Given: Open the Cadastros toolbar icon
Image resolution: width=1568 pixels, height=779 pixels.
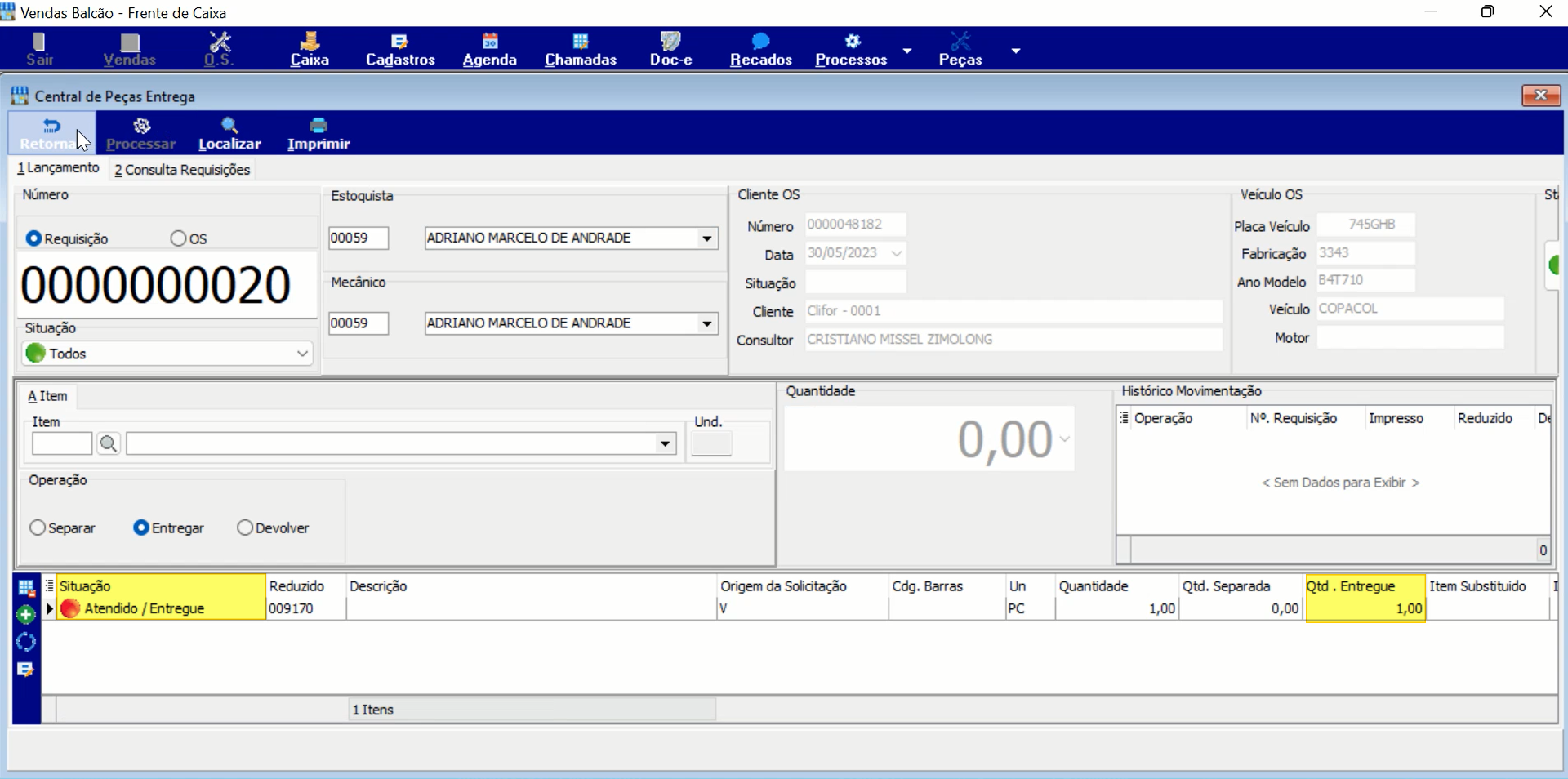Looking at the screenshot, I should pyautogui.click(x=399, y=42).
